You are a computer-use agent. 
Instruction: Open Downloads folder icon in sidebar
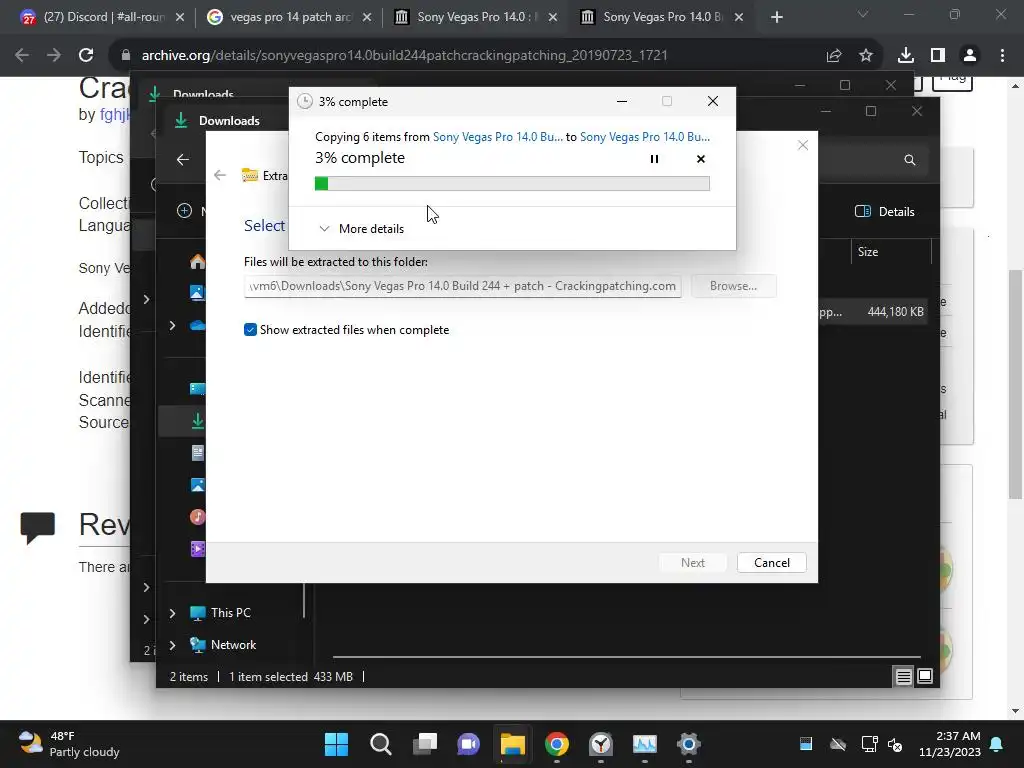click(x=197, y=421)
